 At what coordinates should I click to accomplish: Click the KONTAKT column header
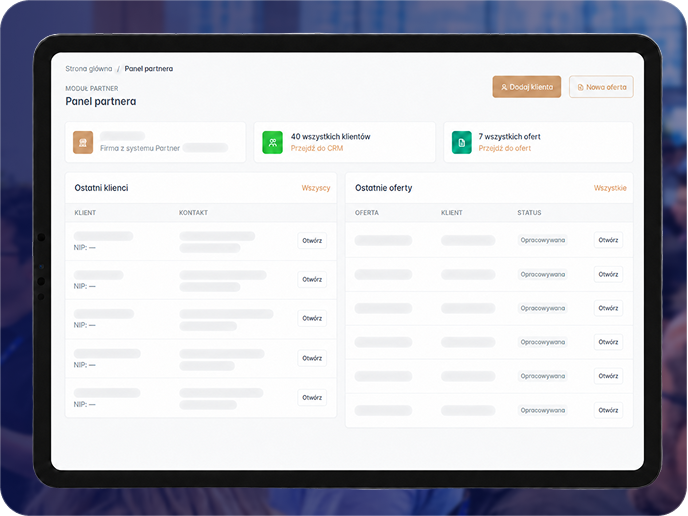tap(193, 212)
